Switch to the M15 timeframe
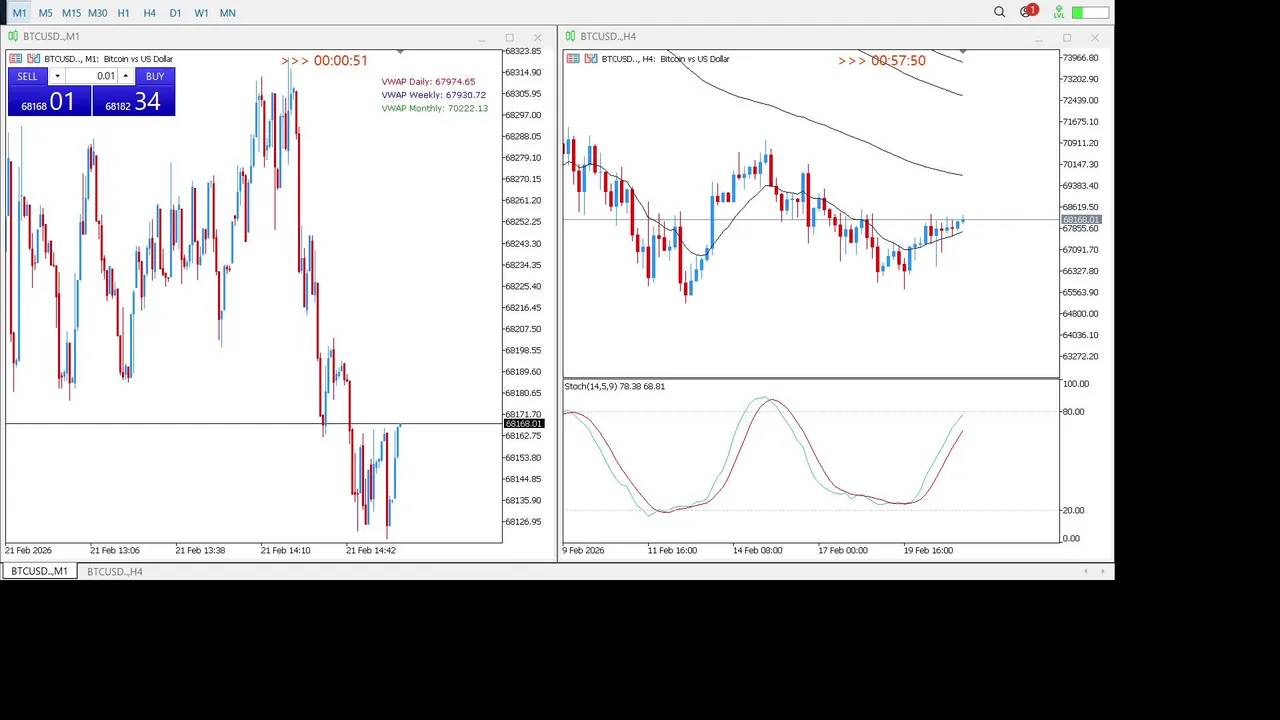Viewport: 1280px width, 720px height. (71, 13)
